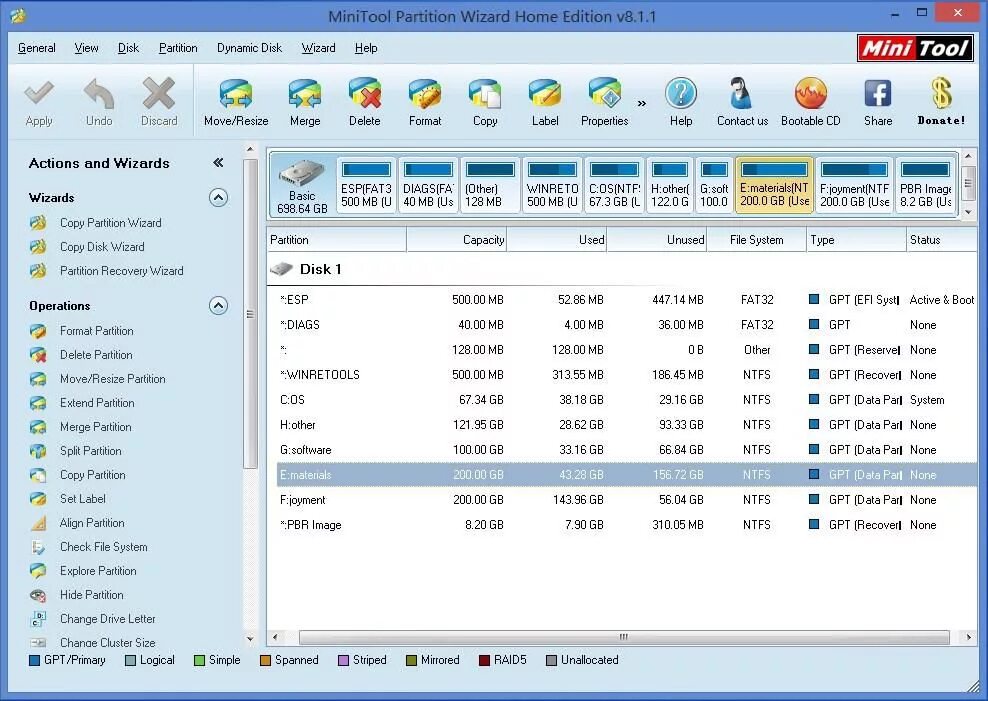Click the partition list horizontal scrollbar thumb
This screenshot has width=988, height=701.
[x=624, y=637]
